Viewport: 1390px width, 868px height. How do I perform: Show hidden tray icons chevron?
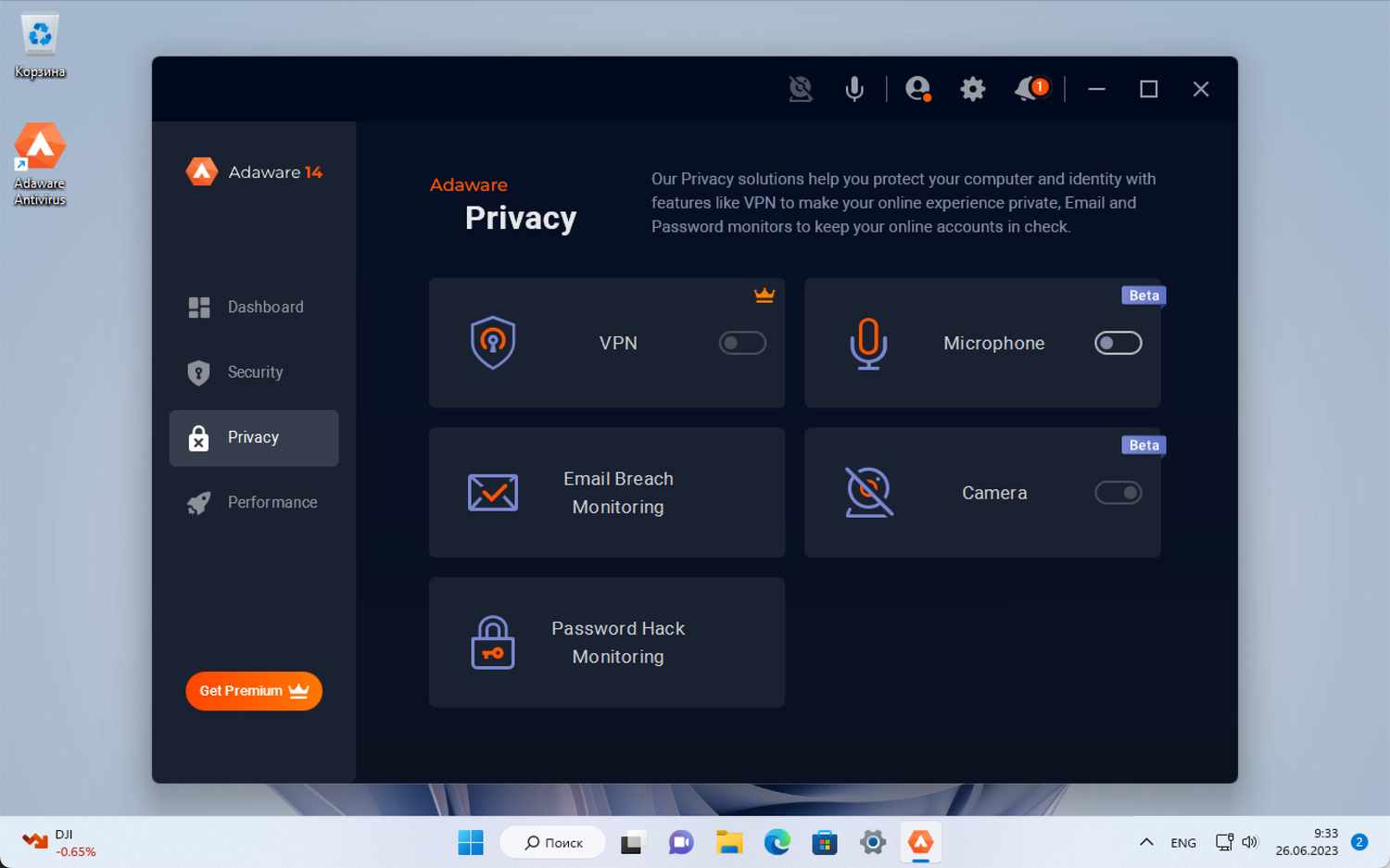pos(1146,842)
